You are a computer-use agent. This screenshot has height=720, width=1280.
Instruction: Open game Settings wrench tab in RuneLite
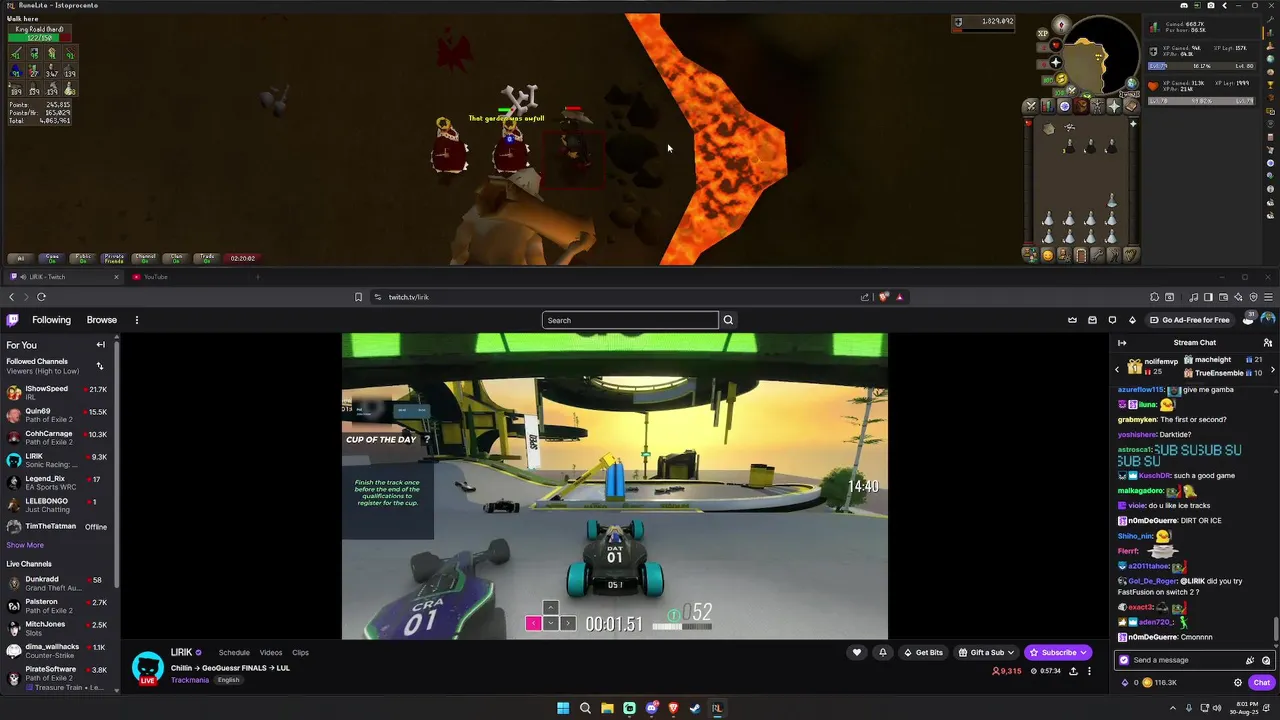(1098, 255)
